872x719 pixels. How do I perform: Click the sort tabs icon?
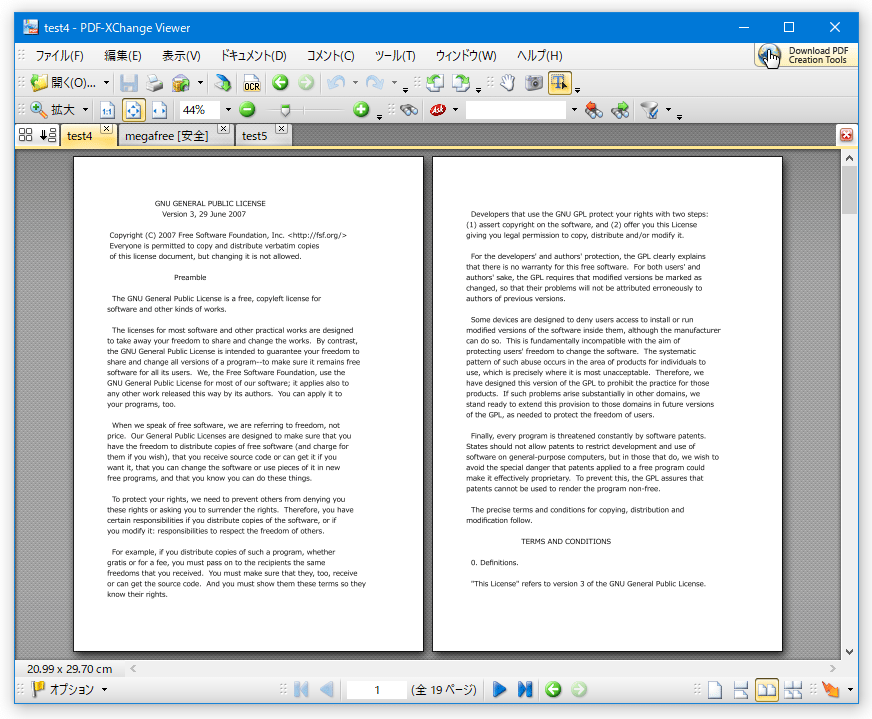point(48,135)
